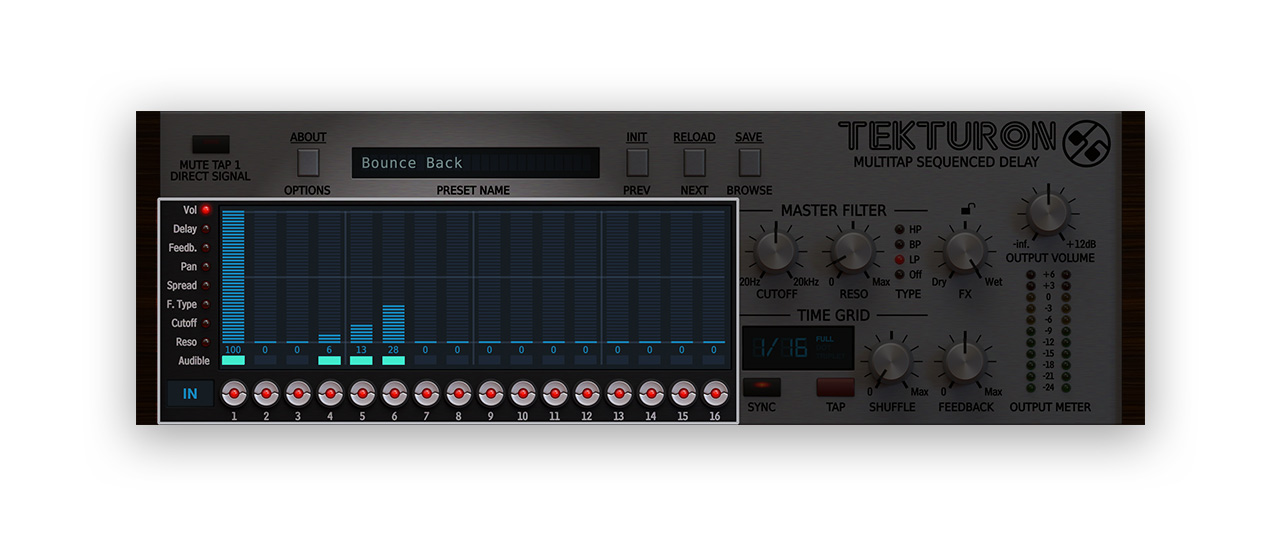Image resolution: width=1280 pixels, height=536 pixels.
Task: Open the Options button under About
Action: (308, 162)
